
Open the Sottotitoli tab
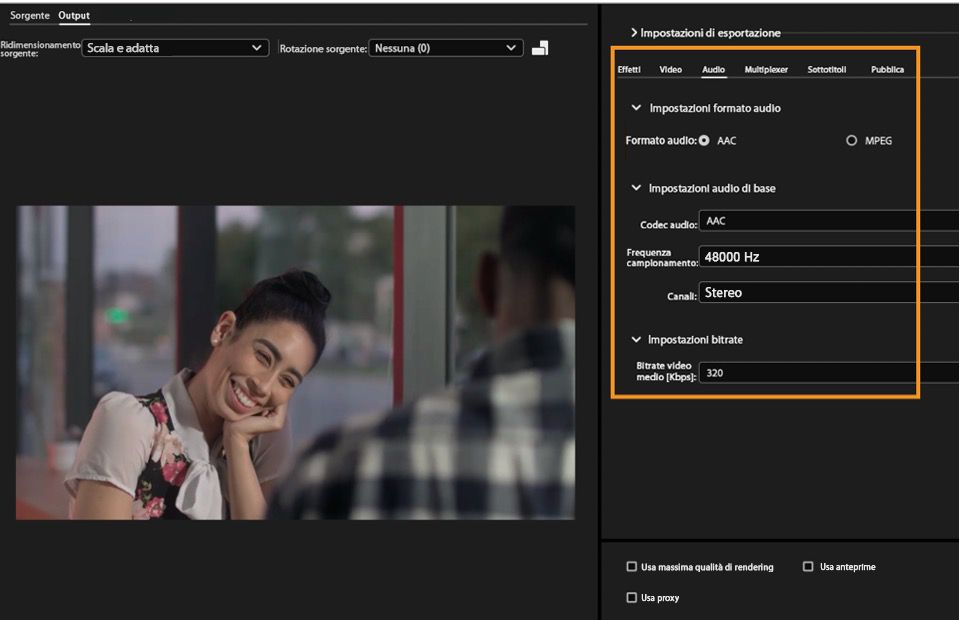click(827, 69)
